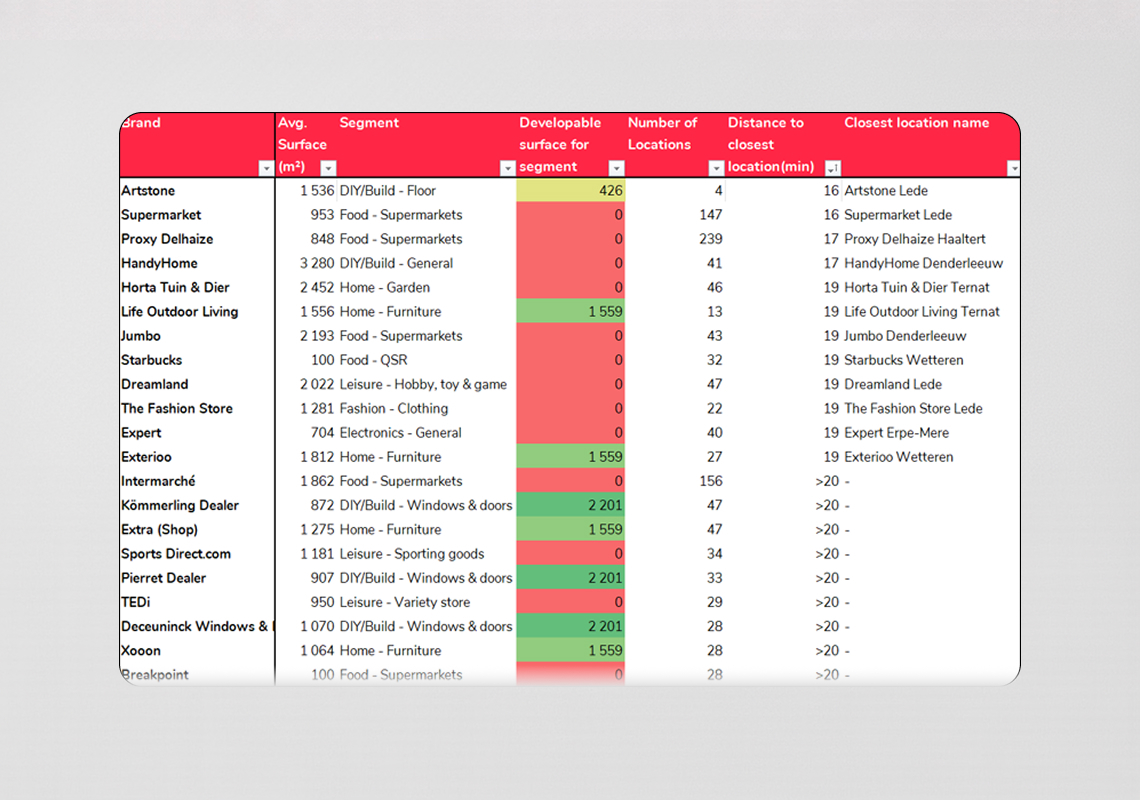
Task: Click the green 1 559 cell for Exterioo
Action: (x=571, y=457)
